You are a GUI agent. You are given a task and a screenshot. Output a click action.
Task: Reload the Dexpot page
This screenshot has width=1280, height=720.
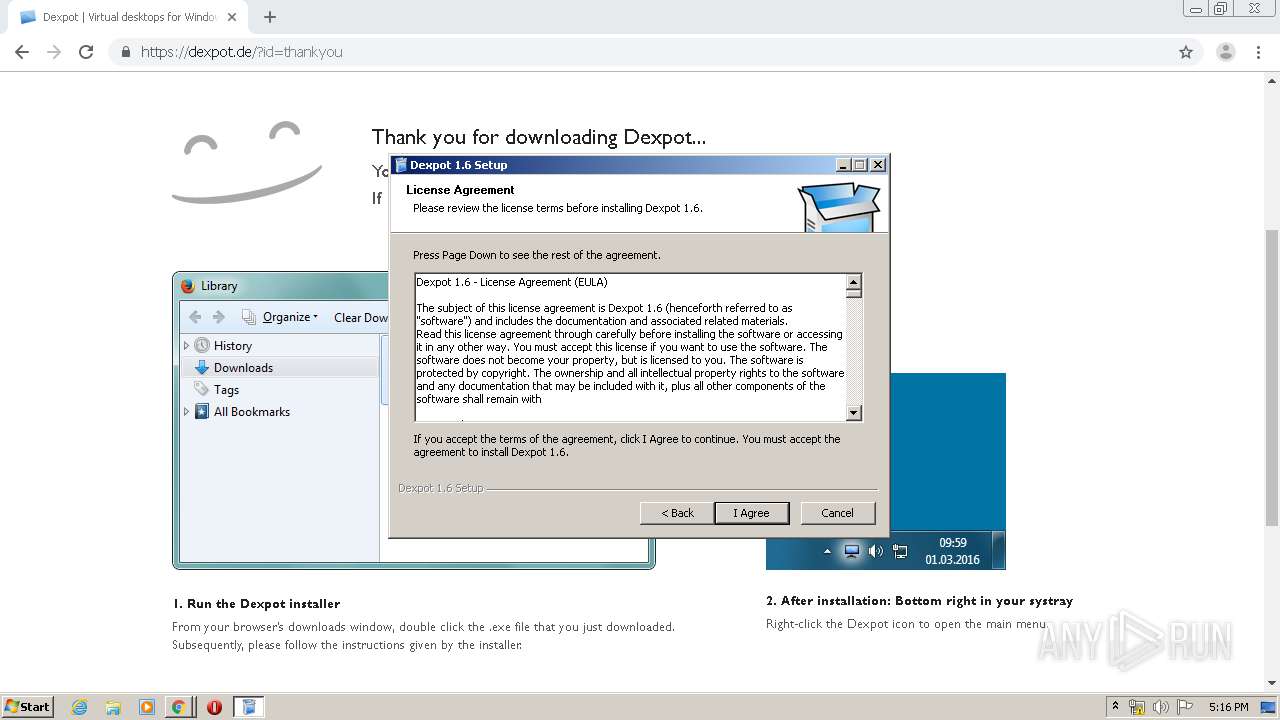[x=86, y=52]
